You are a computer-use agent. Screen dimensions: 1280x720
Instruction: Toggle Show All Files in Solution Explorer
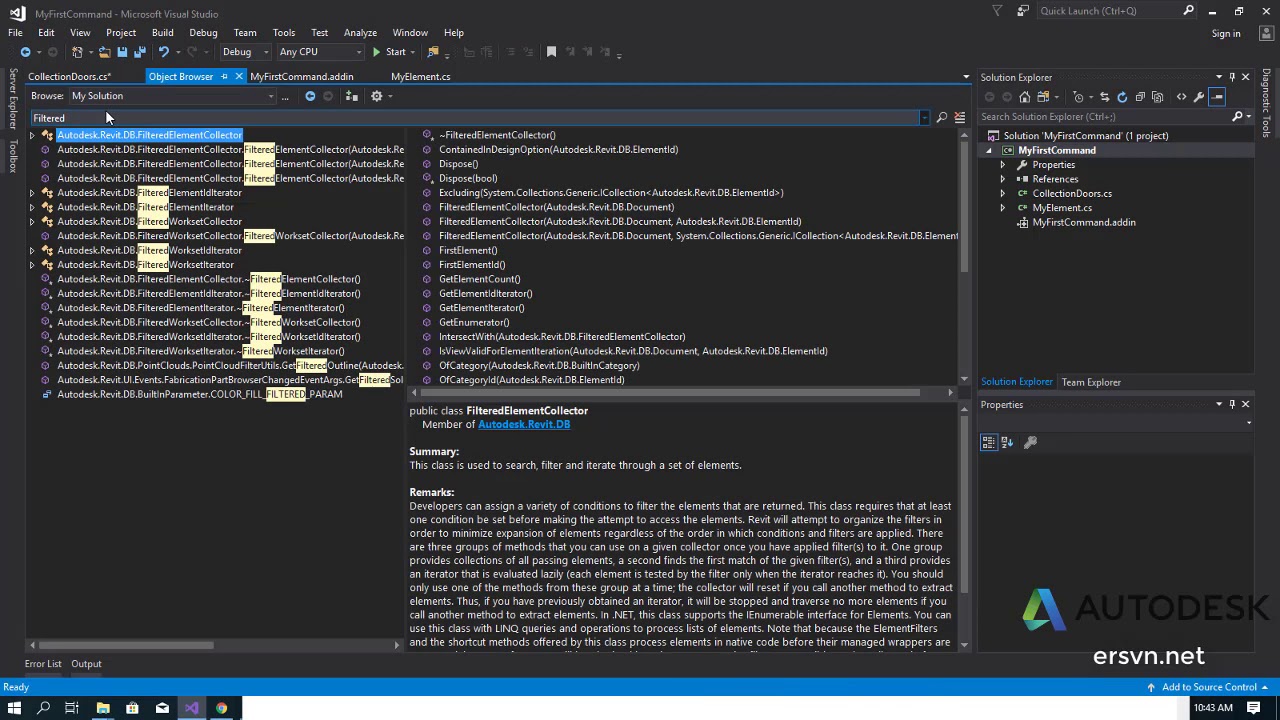click(x=1158, y=97)
